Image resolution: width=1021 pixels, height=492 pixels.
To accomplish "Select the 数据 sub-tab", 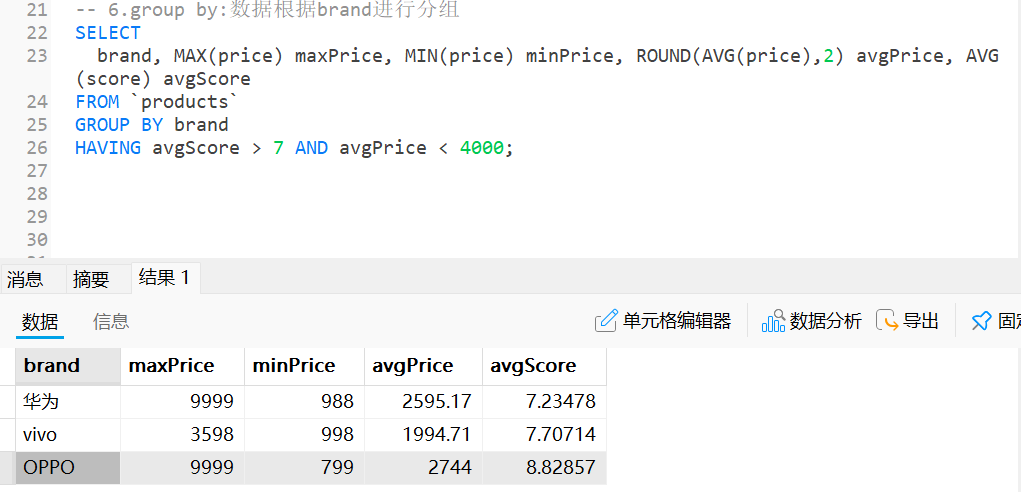I will click(40, 321).
